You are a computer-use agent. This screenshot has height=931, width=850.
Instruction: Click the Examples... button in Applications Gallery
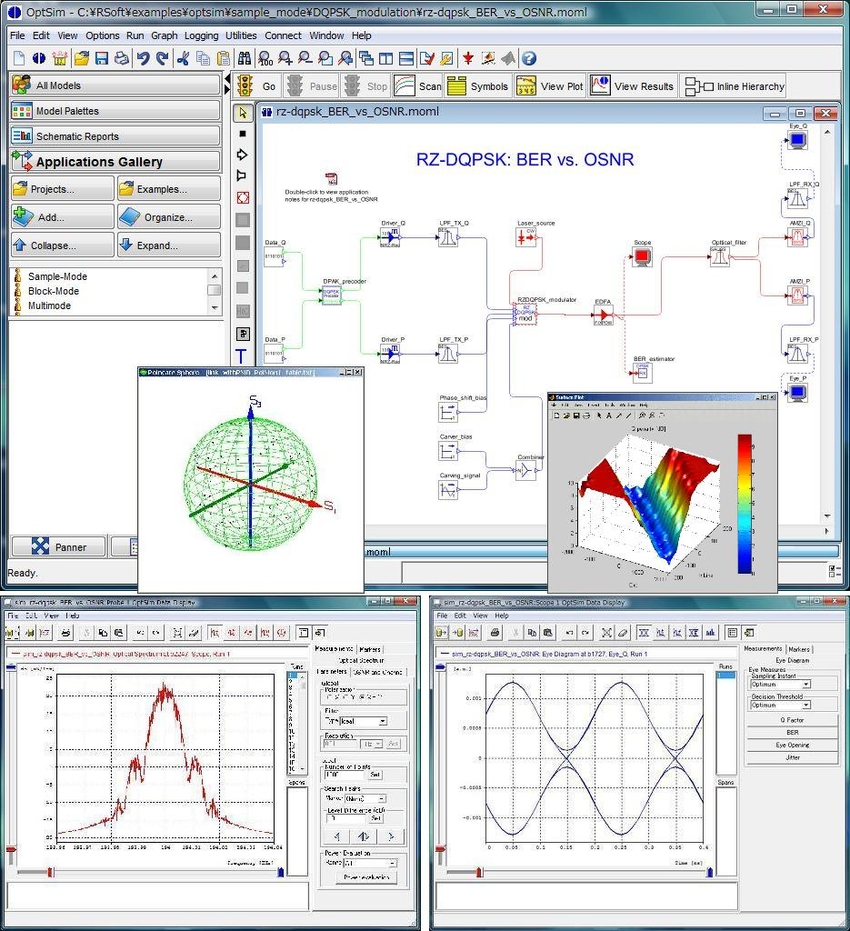[168, 189]
